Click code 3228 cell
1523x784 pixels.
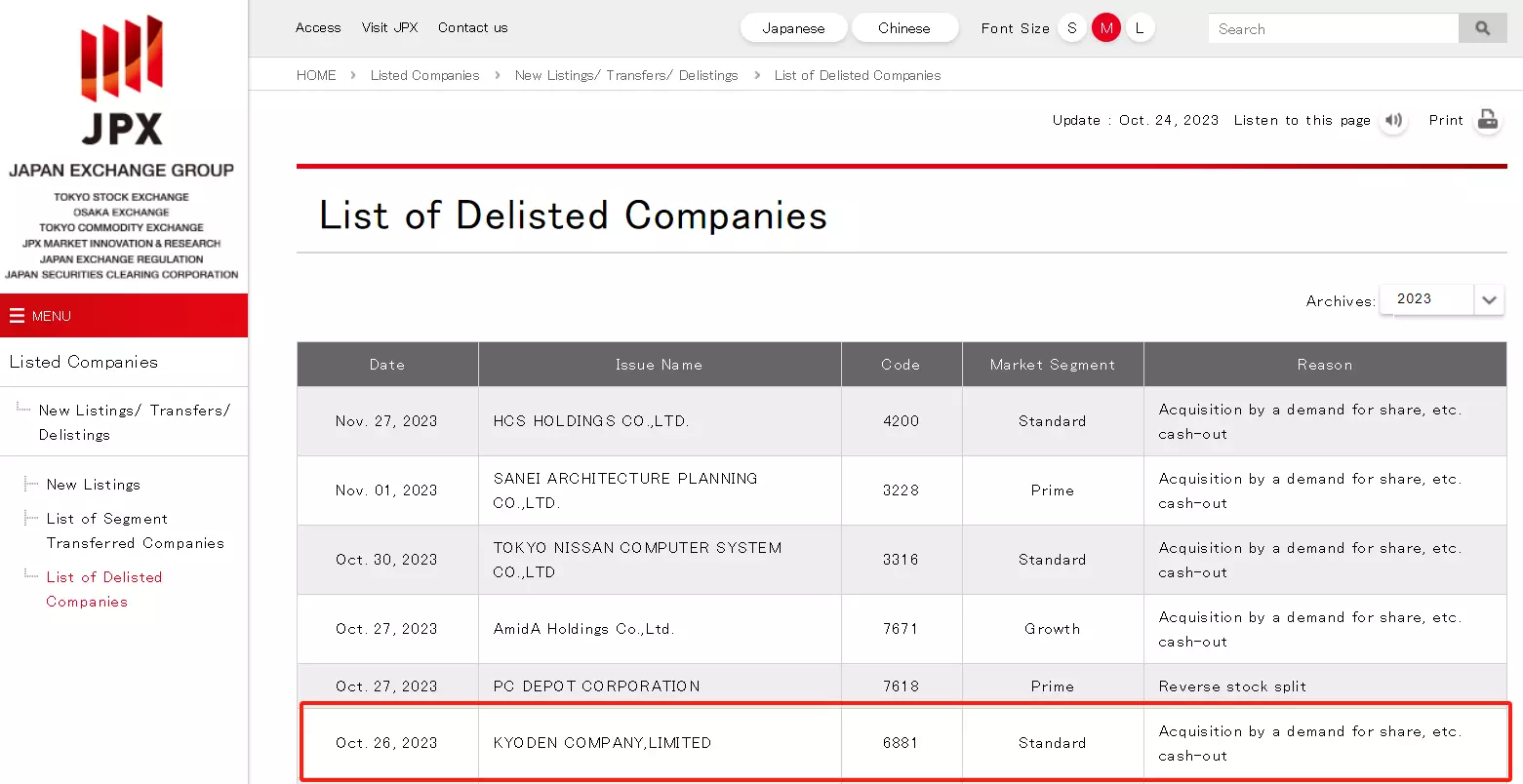tap(901, 490)
